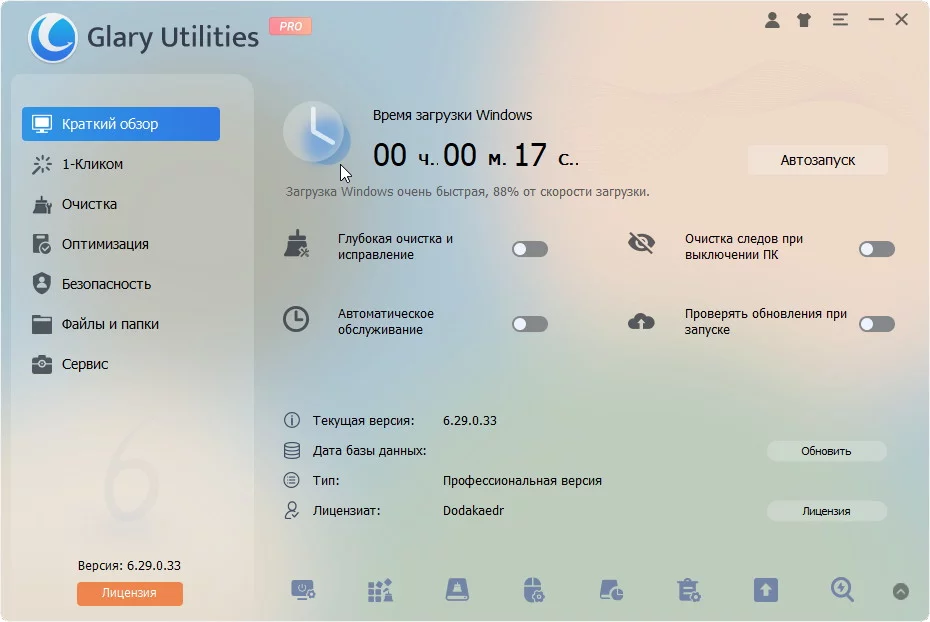Open the skin (t-shirt) icon
The width and height of the screenshot is (930, 622).
(804, 20)
